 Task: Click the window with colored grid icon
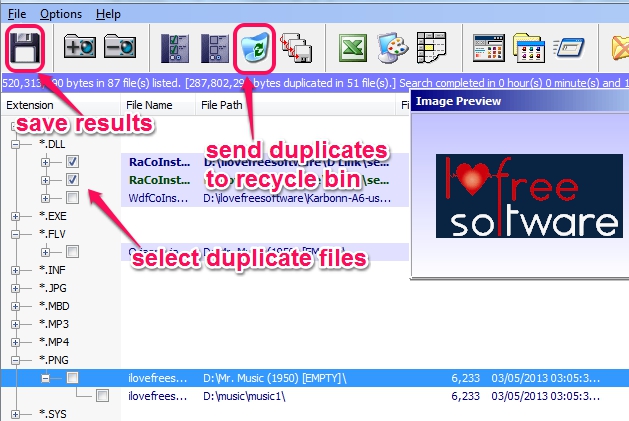(x=489, y=48)
